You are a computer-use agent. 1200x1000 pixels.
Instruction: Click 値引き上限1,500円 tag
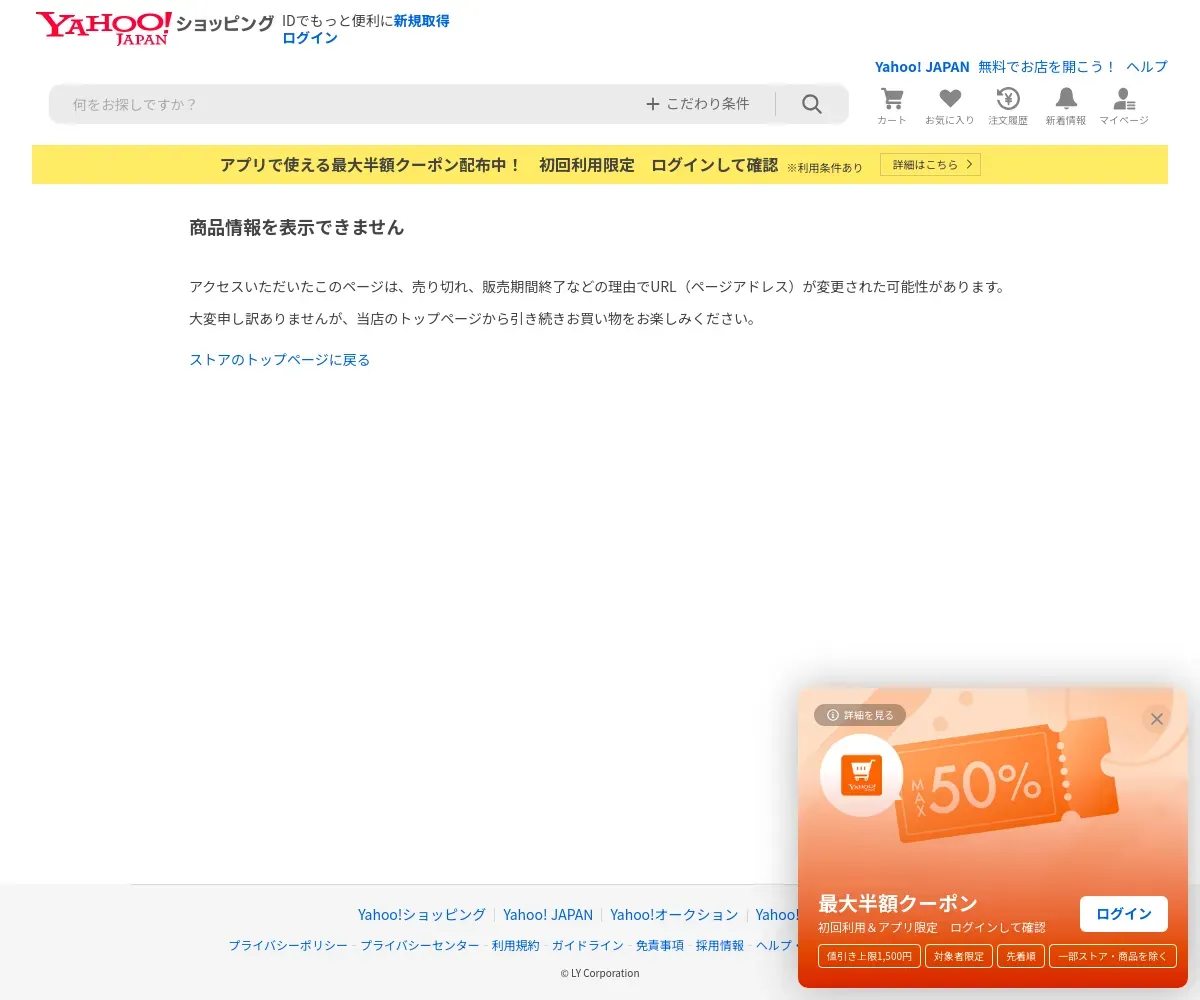click(x=869, y=956)
